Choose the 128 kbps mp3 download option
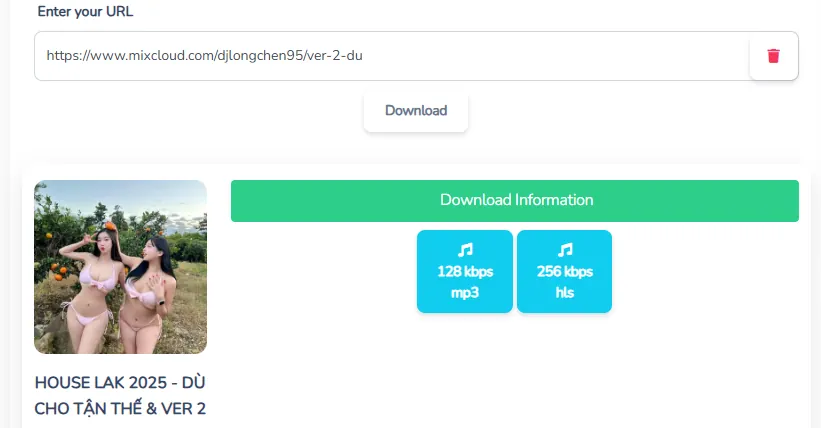Image resolution: width=821 pixels, height=428 pixels. pos(465,271)
